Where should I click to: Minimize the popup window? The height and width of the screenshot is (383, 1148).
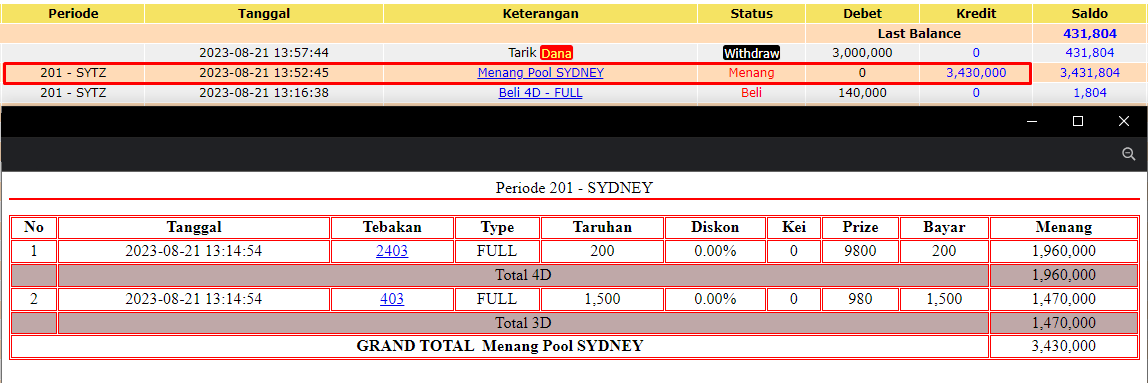click(x=1032, y=122)
